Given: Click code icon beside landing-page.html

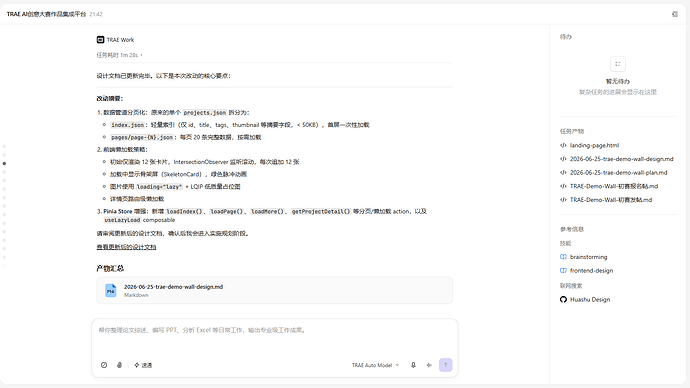Looking at the screenshot, I should pyautogui.click(x=563, y=145).
